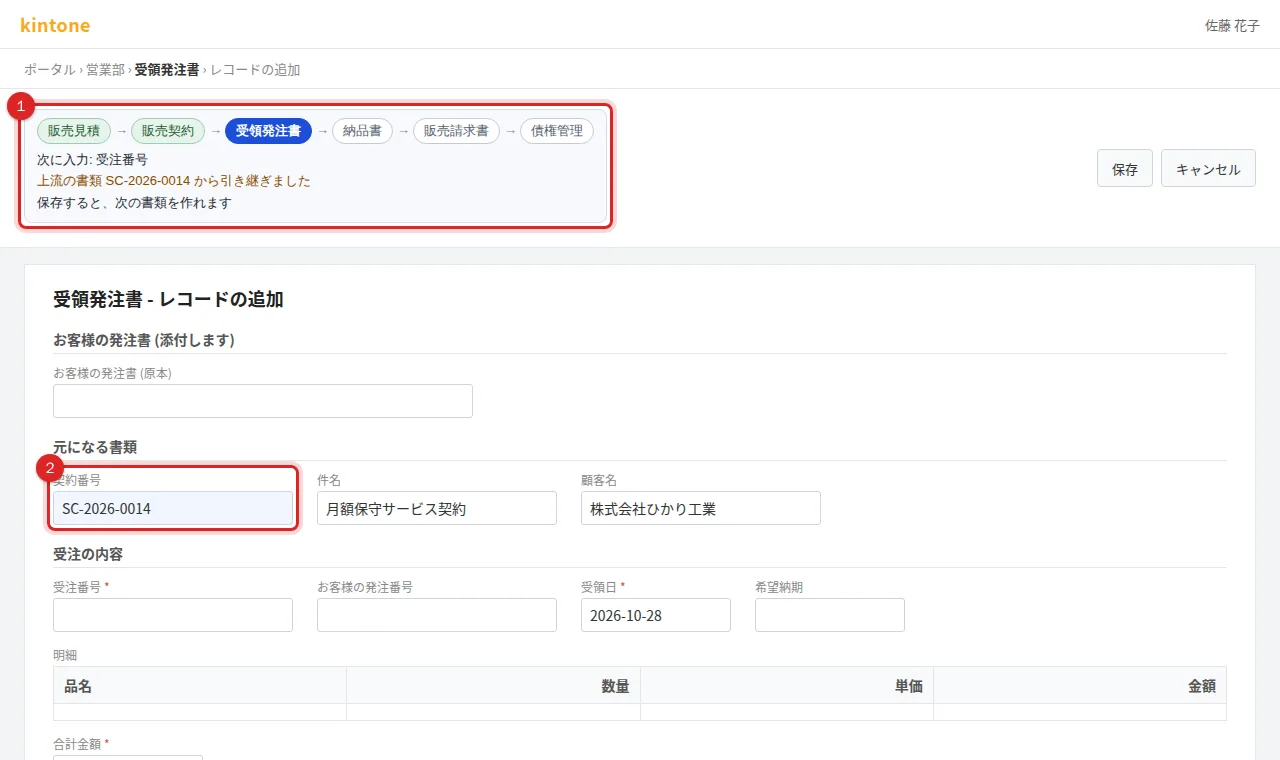
Task: Click the 金額 column header
Action: [1080, 685]
